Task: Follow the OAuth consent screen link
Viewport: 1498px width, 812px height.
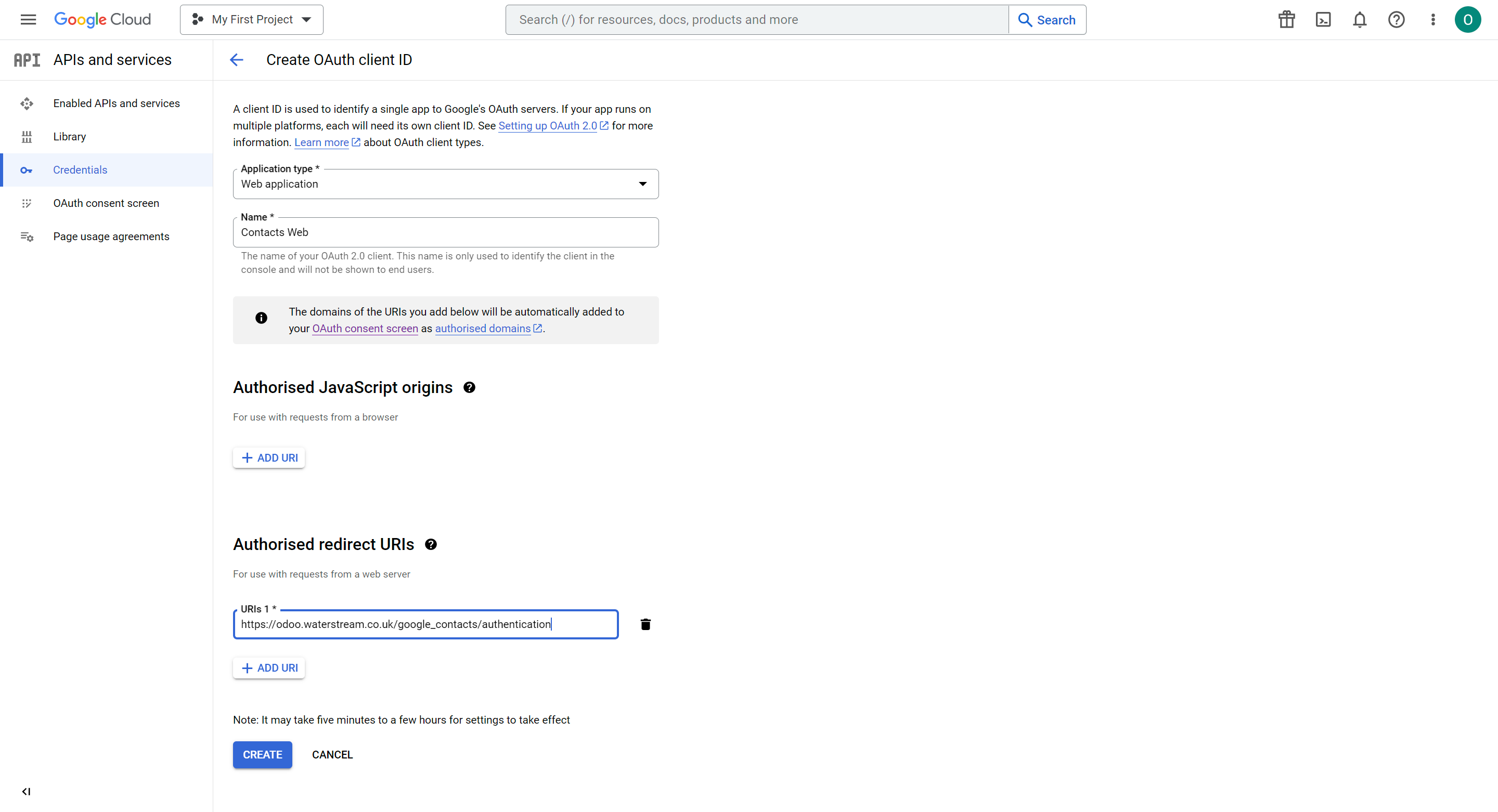Action: pyautogui.click(x=365, y=329)
